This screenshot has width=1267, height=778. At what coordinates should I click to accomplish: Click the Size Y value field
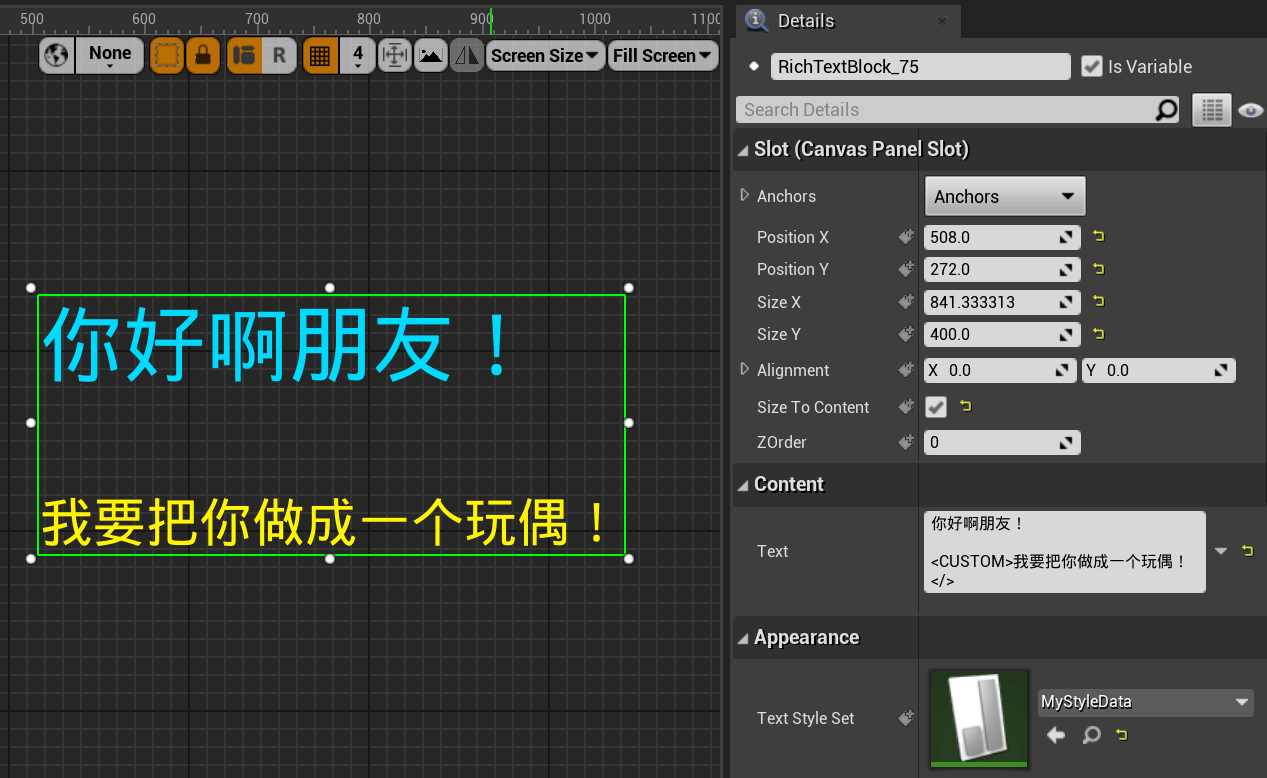(x=1002, y=334)
